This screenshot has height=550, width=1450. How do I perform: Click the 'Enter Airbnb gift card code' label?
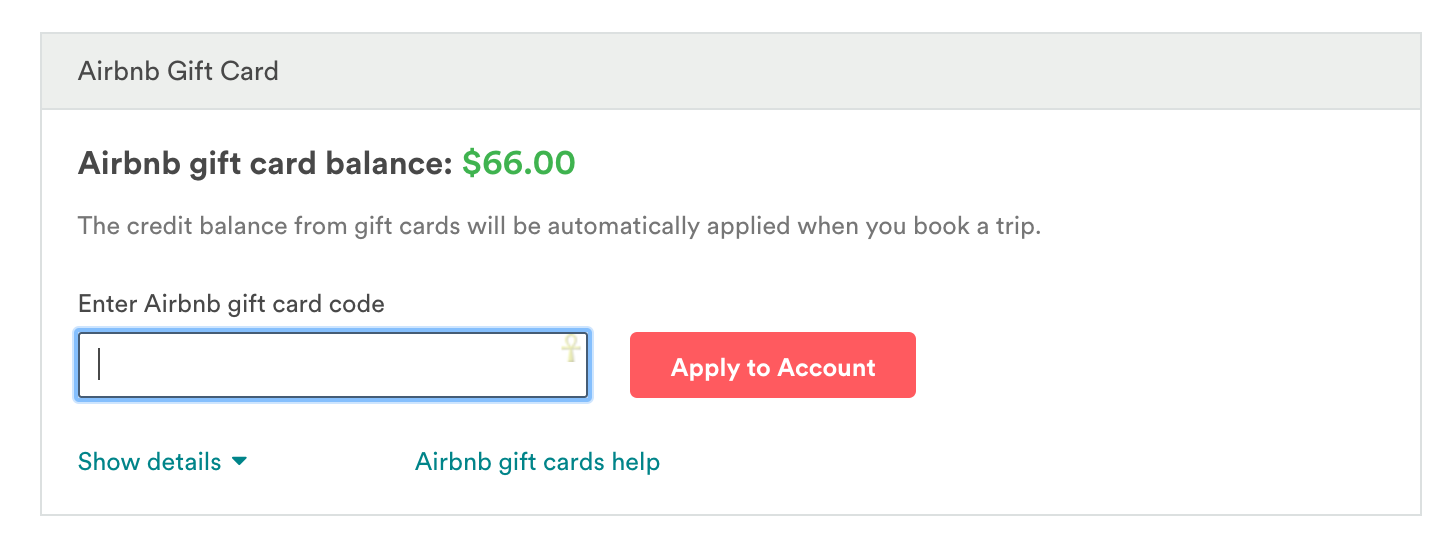[231, 304]
